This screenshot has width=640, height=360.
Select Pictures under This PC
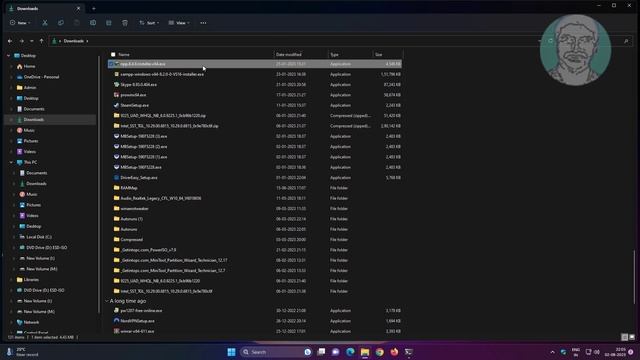pyautogui.click(x=33, y=205)
